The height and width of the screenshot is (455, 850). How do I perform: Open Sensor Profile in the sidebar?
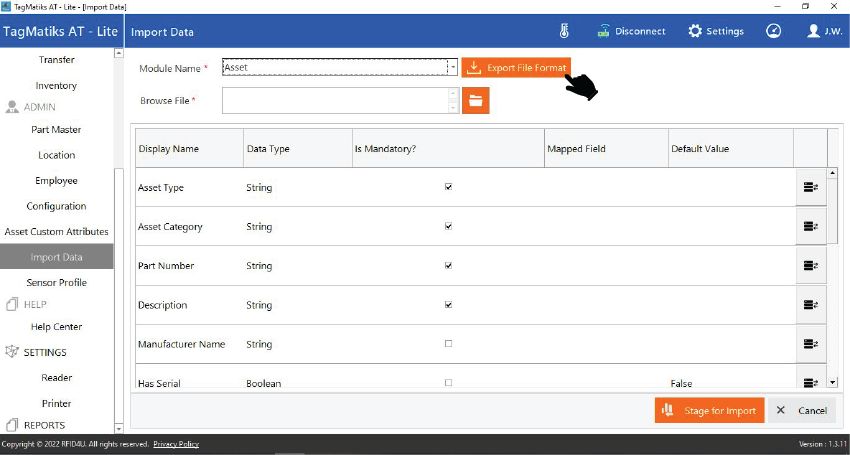click(56, 283)
